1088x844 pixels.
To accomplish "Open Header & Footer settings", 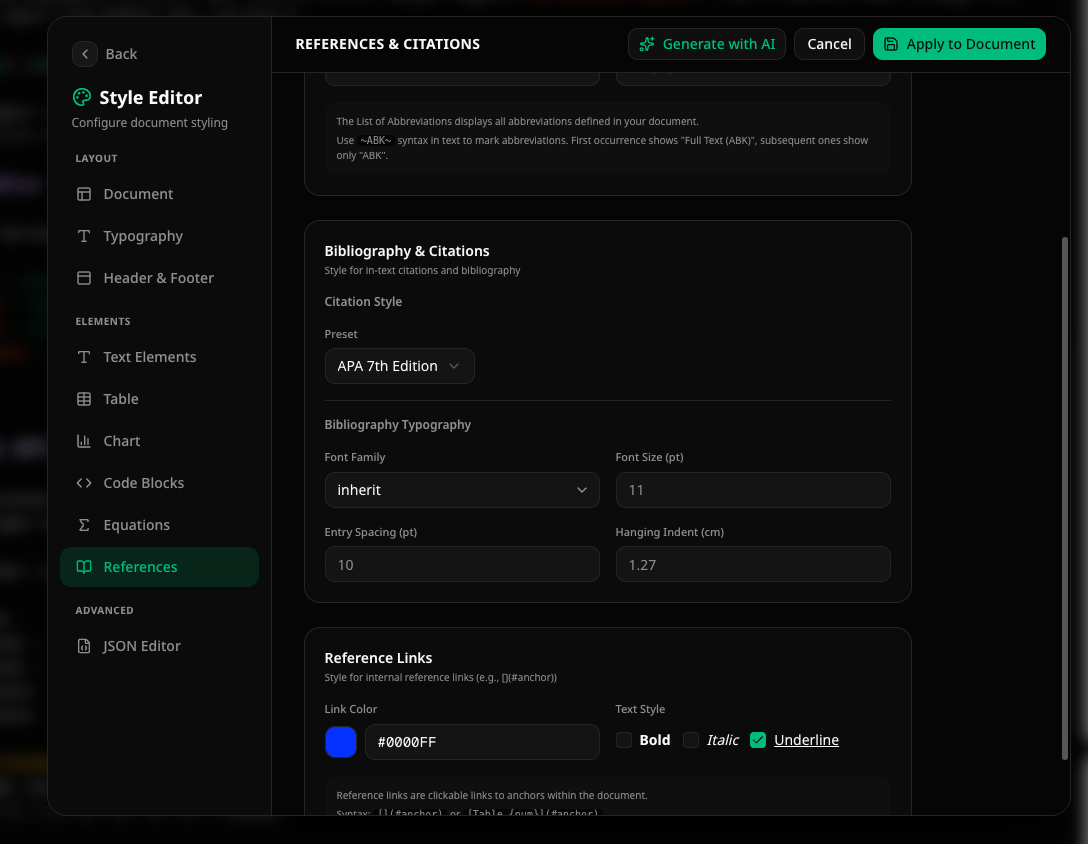I will point(160,278).
